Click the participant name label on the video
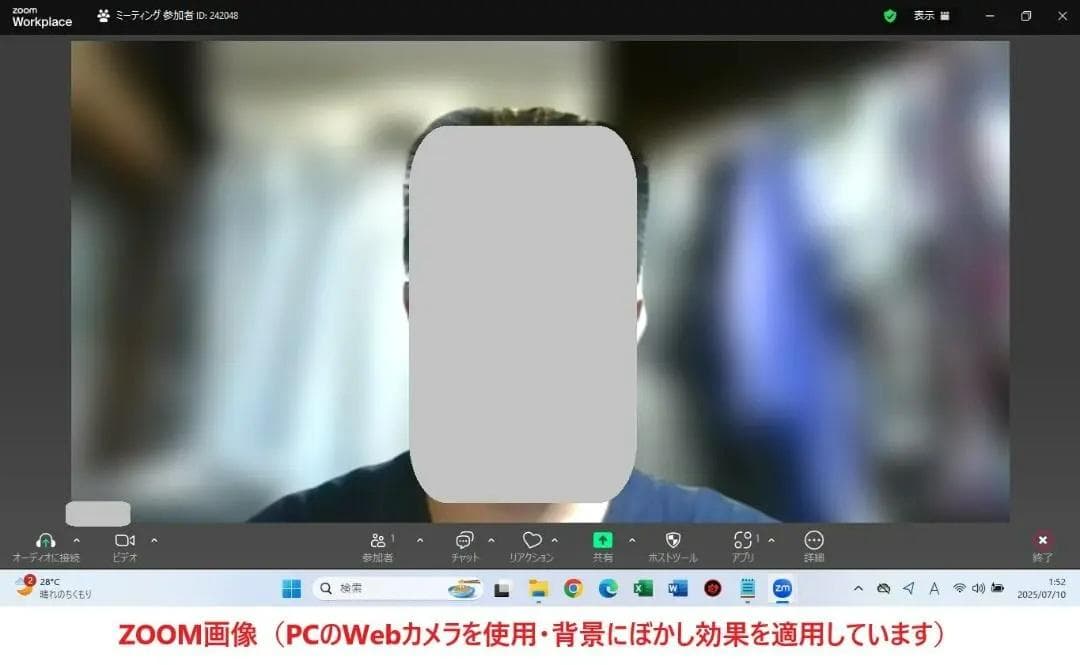The image size is (1080, 665). [96, 513]
